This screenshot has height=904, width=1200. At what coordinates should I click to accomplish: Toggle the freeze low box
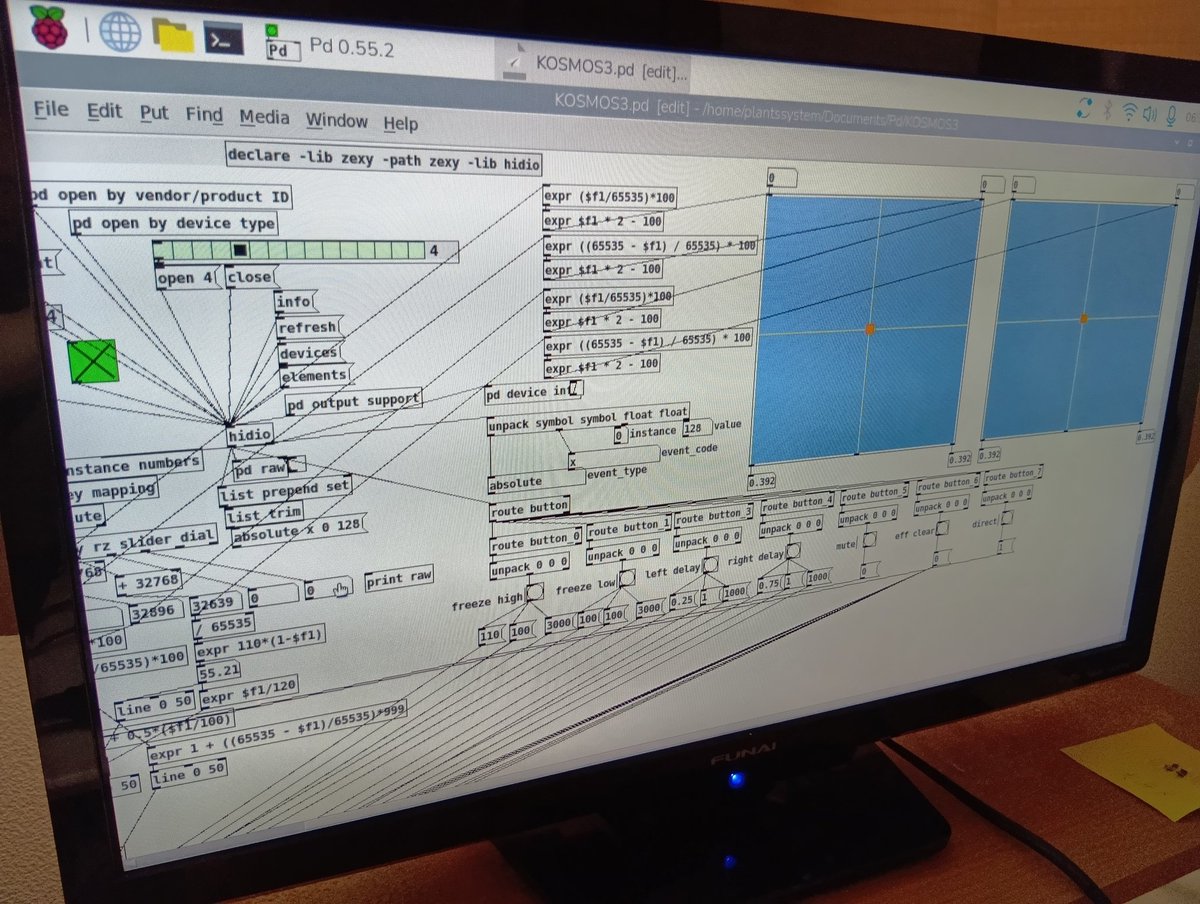pyautogui.click(x=627, y=578)
